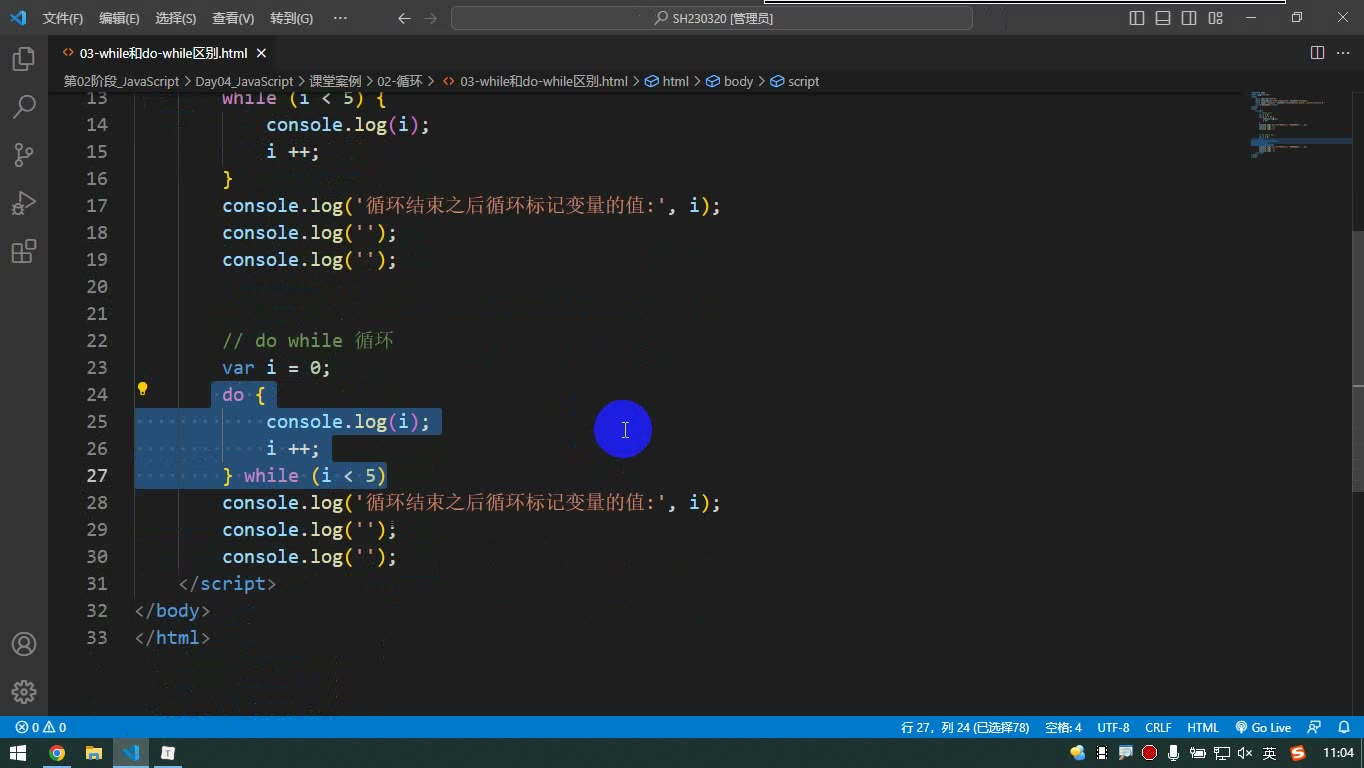
Task: Open the Source Control view
Action: (x=24, y=154)
